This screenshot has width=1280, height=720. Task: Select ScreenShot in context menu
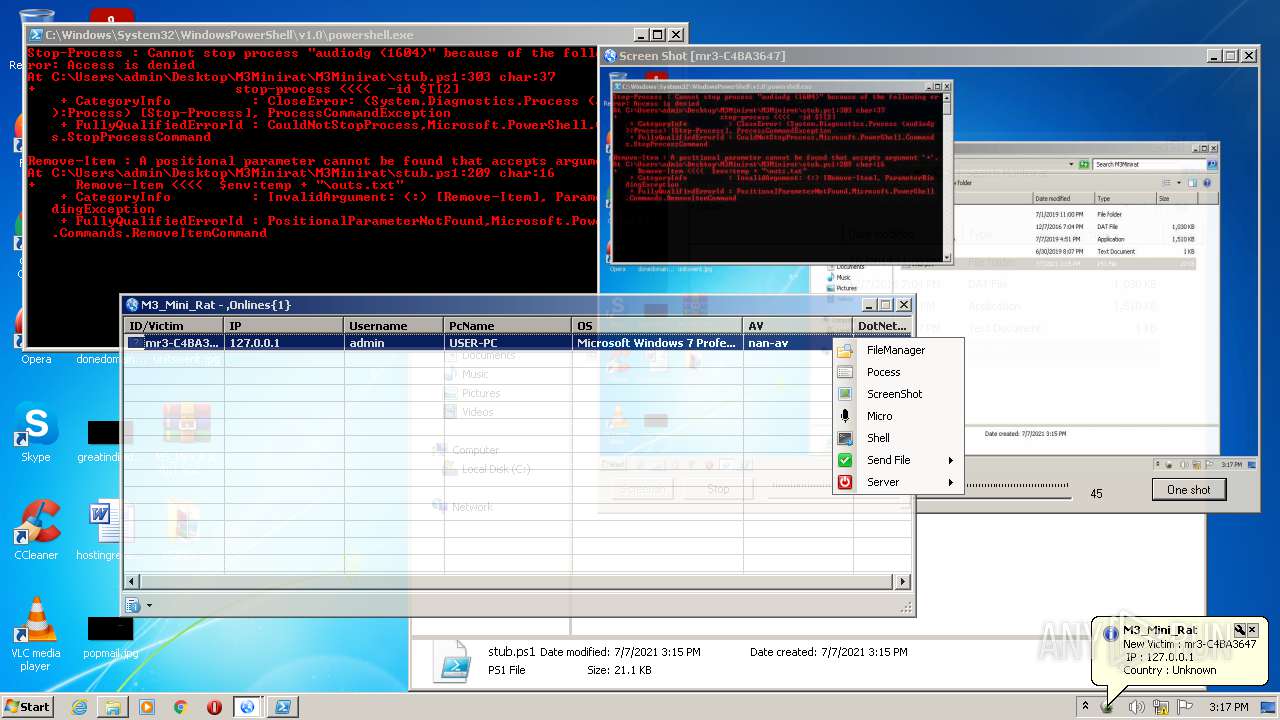[897, 394]
